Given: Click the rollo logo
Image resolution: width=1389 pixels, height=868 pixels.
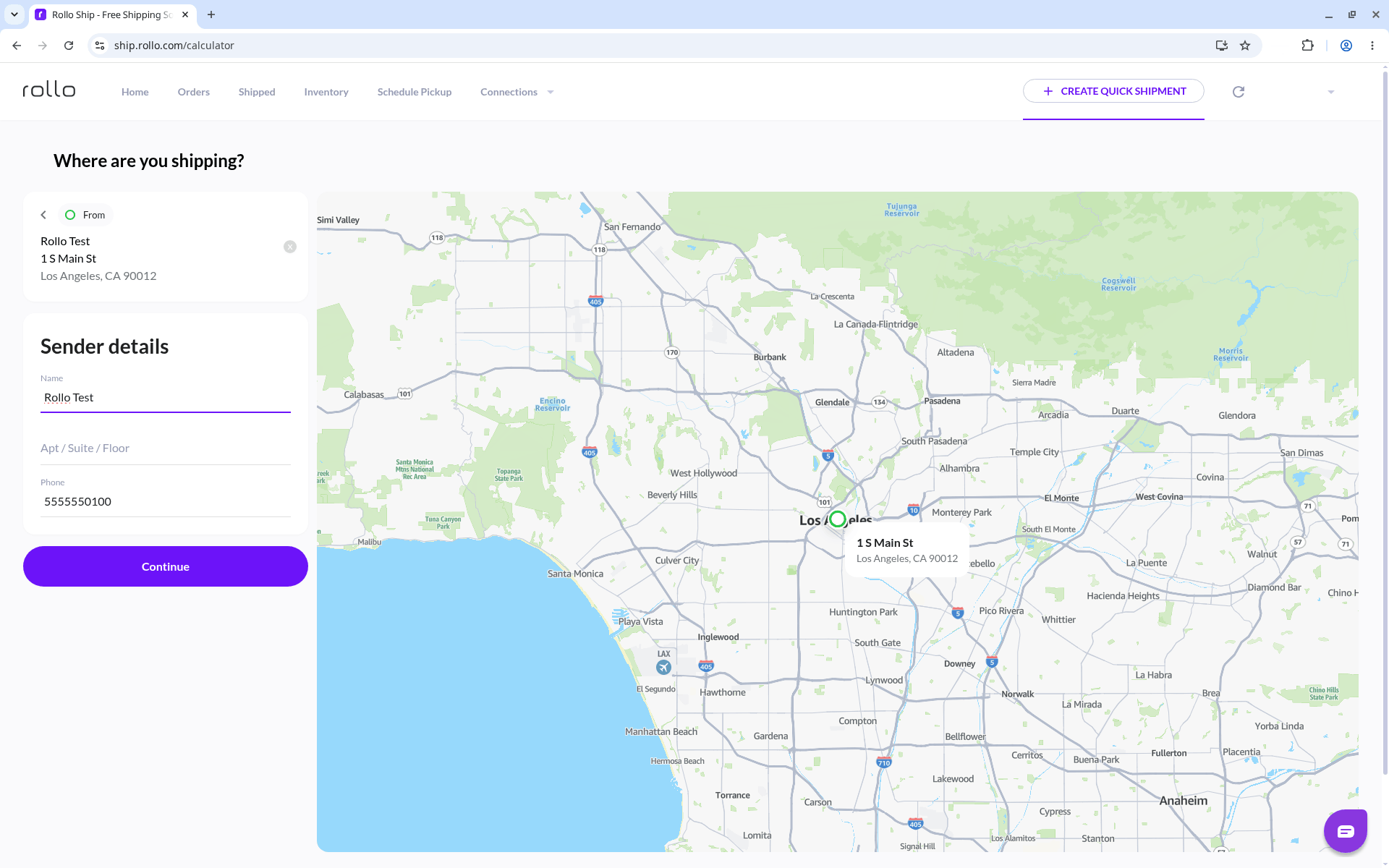Looking at the screenshot, I should (x=49, y=90).
